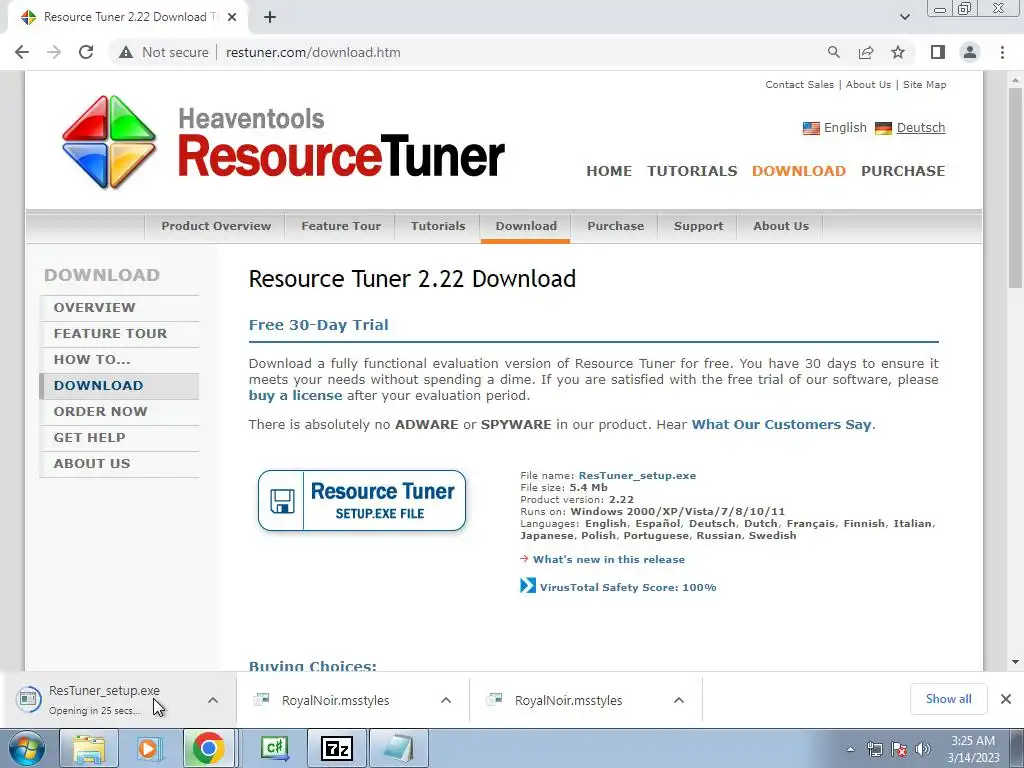Click the Chrome back arrow
The width and height of the screenshot is (1024, 768).
(x=22, y=52)
